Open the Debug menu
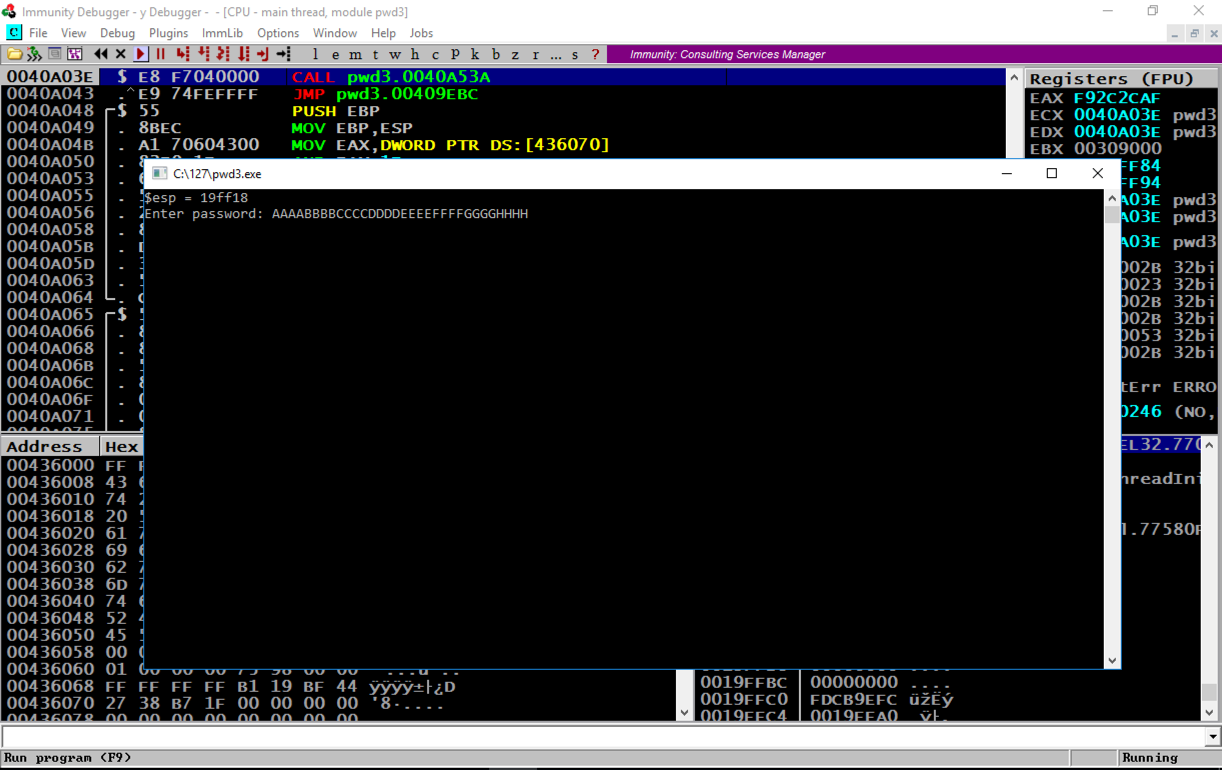1222x770 pixels. (x=117, y=33)
